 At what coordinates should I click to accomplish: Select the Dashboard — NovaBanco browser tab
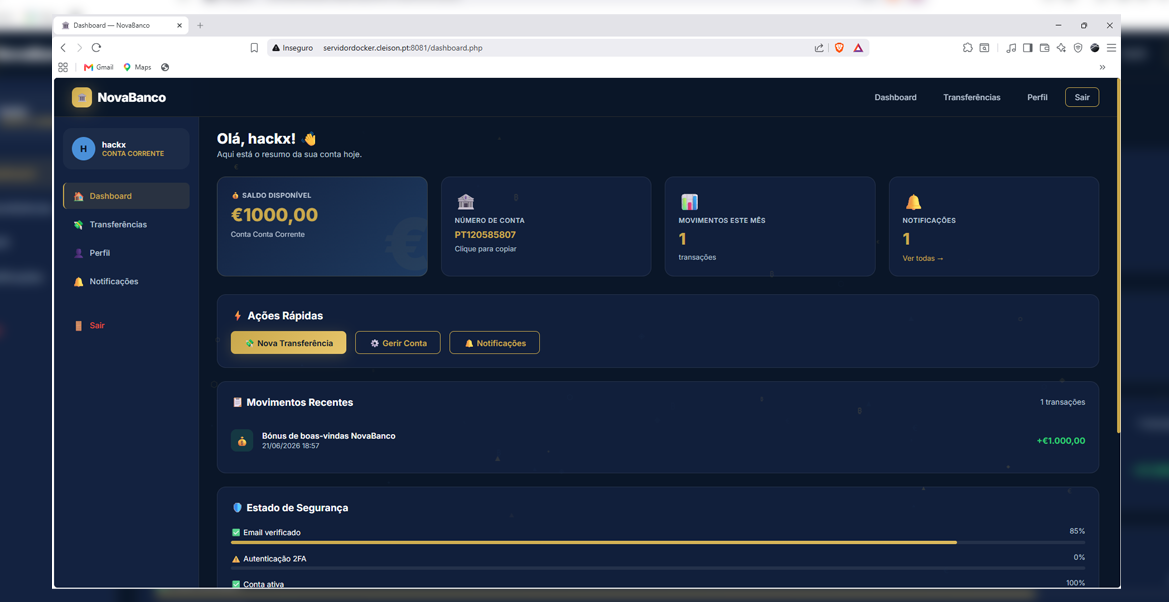point(119,25)
